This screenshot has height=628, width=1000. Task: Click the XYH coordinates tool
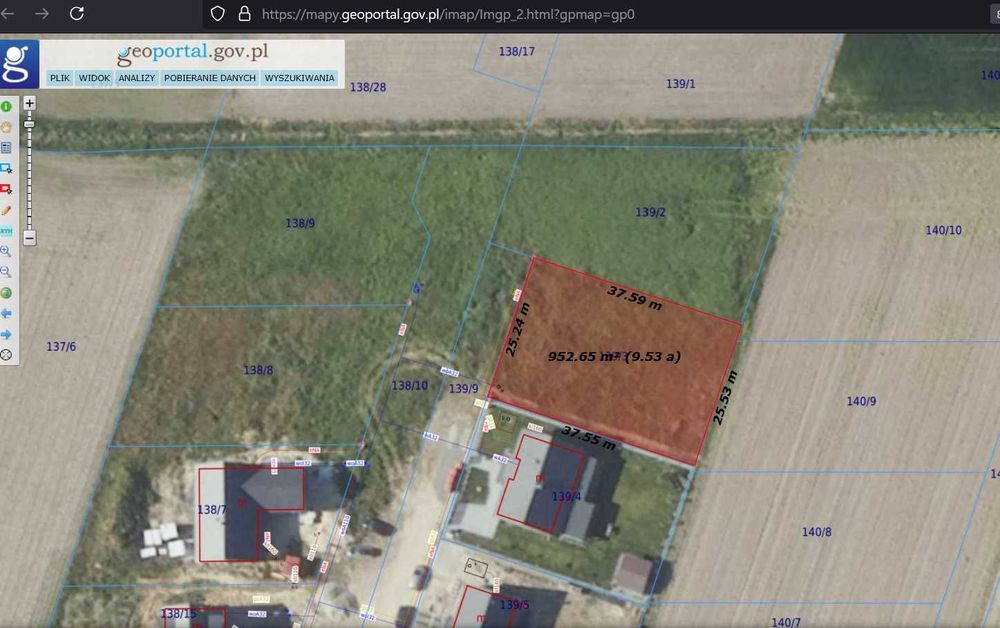[6, 231]
